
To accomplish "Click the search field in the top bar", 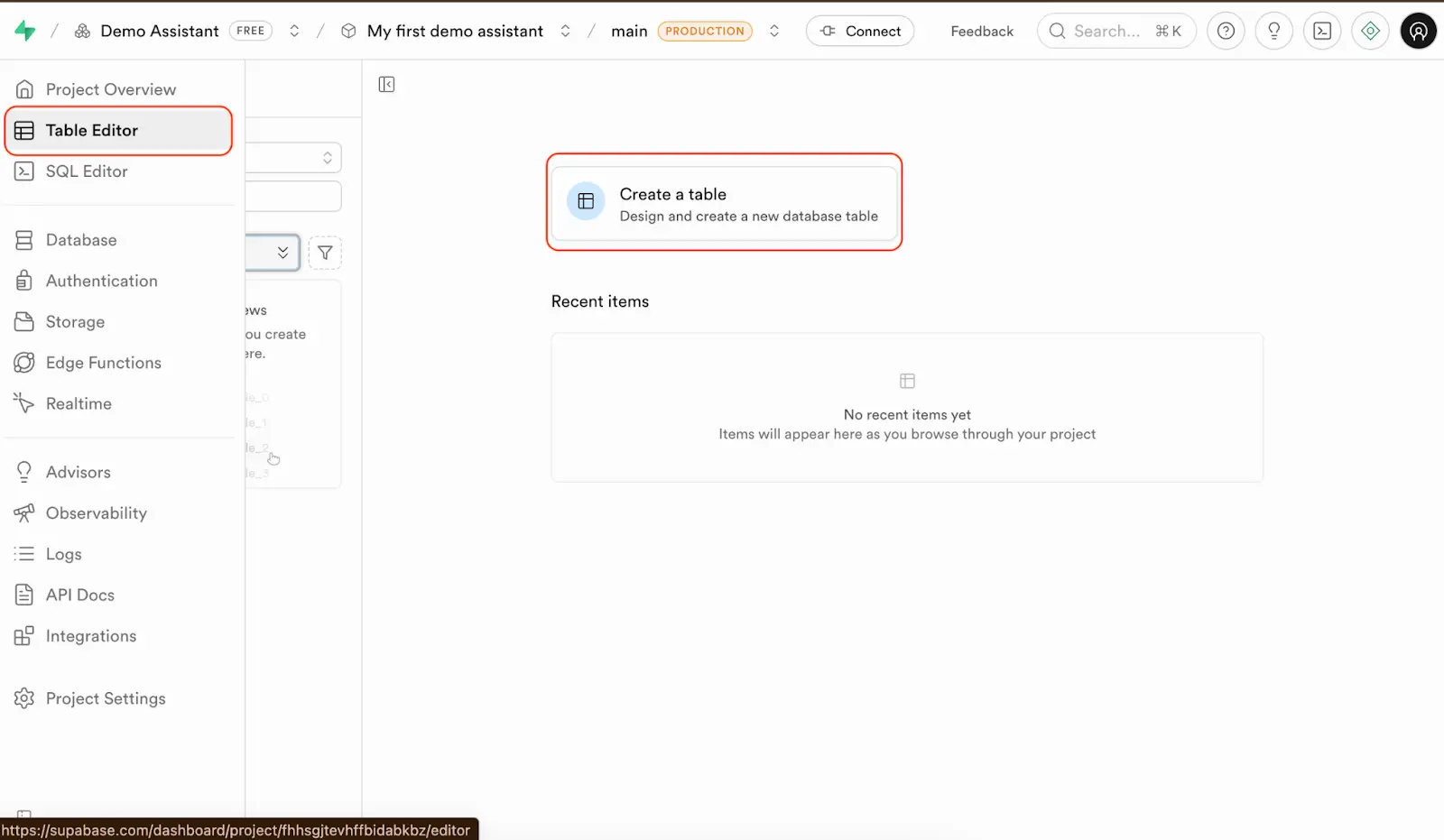I will [x=1116, y=31].
